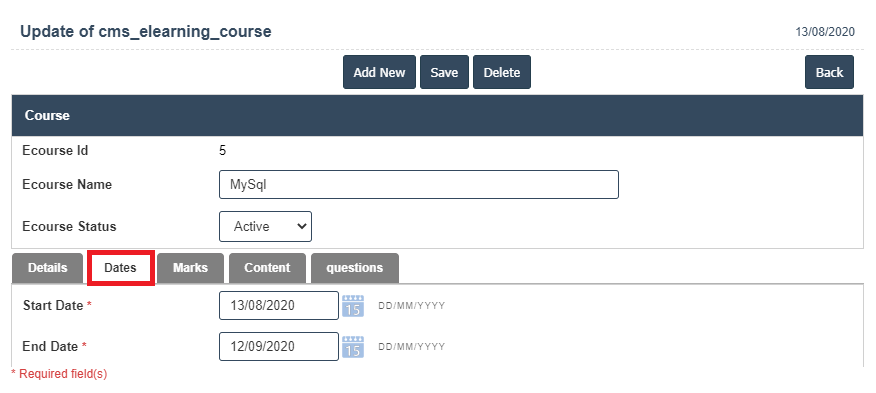Focus the Ecourse Name field containing MySql

pyautogui.click(x=419, y=184)
